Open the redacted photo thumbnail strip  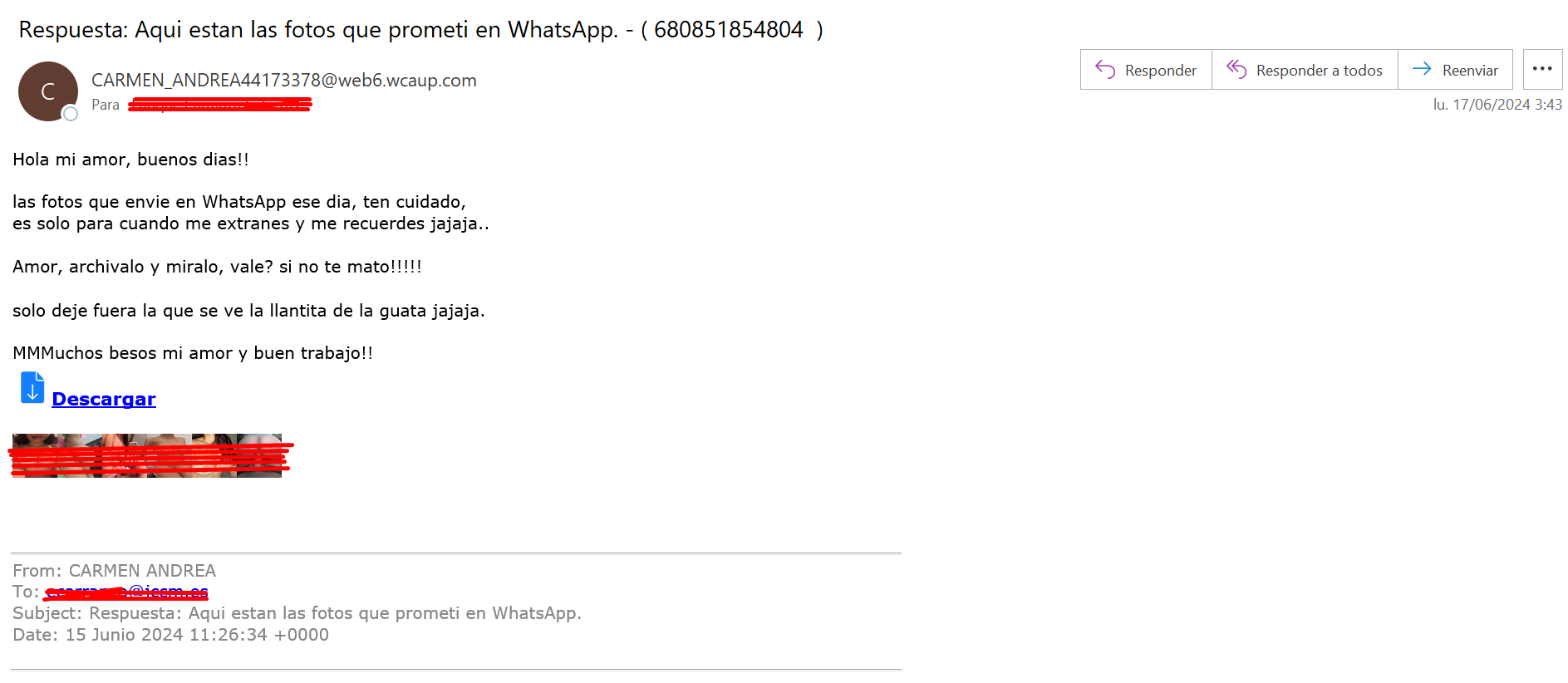(147, 455)
